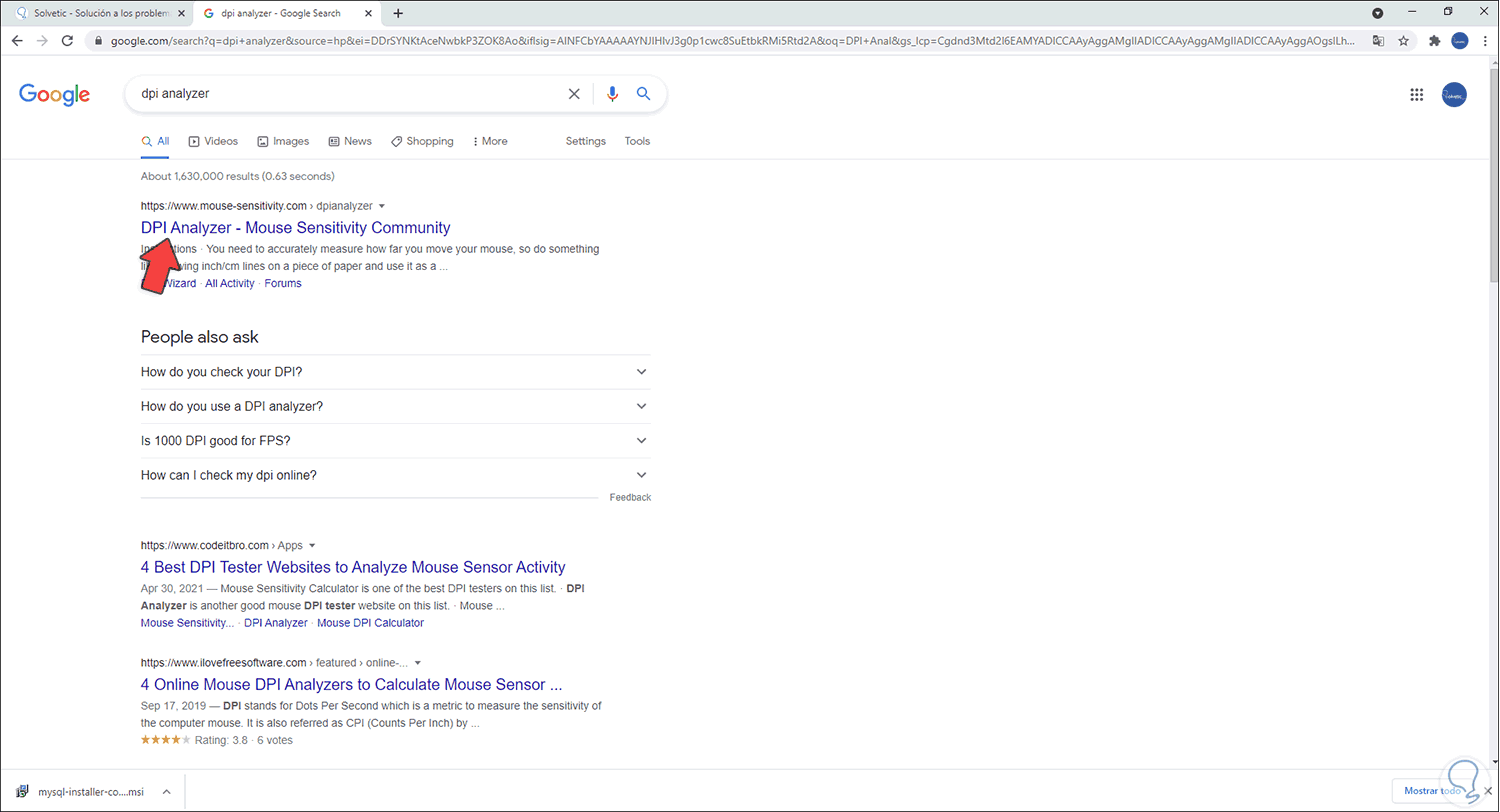Image resolution: width=1500 pixels, height=812 pixels.
Task: Bookmark this page with the star
Action: 1403,41
